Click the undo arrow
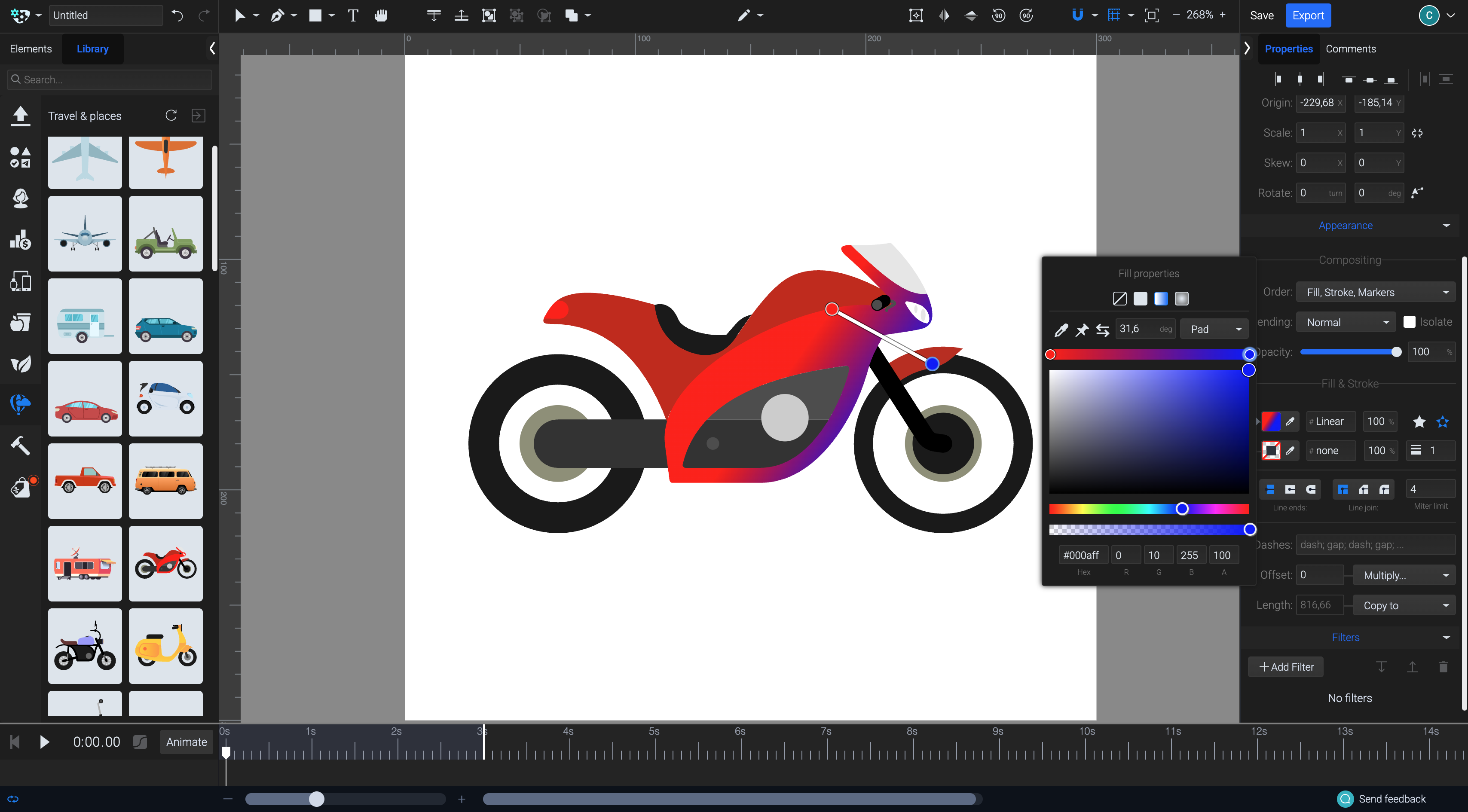The width and height of the screenshot is (1468, 812). click(177, 15)
